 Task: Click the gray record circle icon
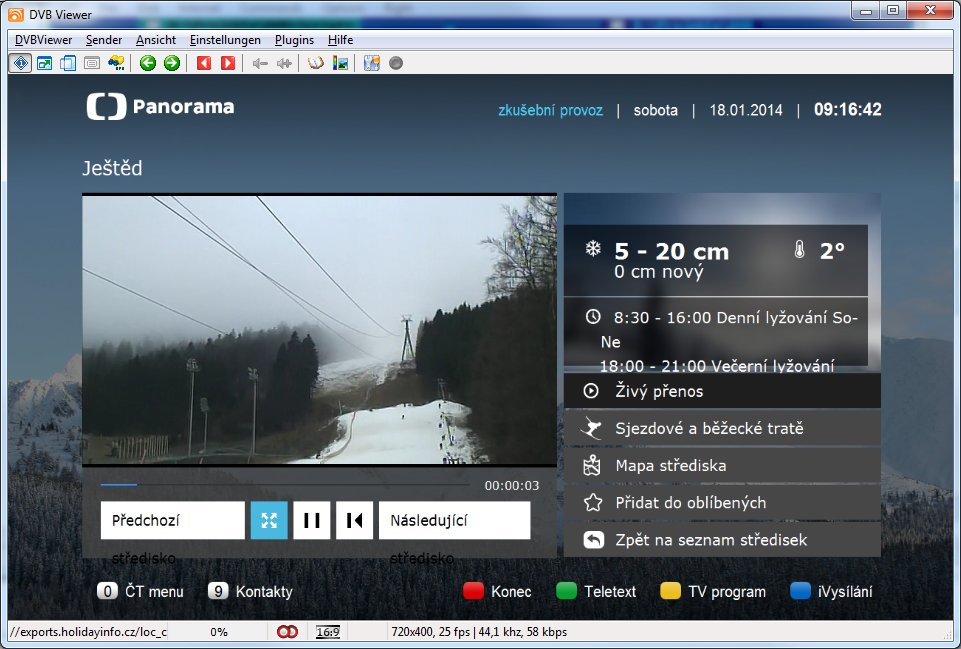(x=396, y=63)
